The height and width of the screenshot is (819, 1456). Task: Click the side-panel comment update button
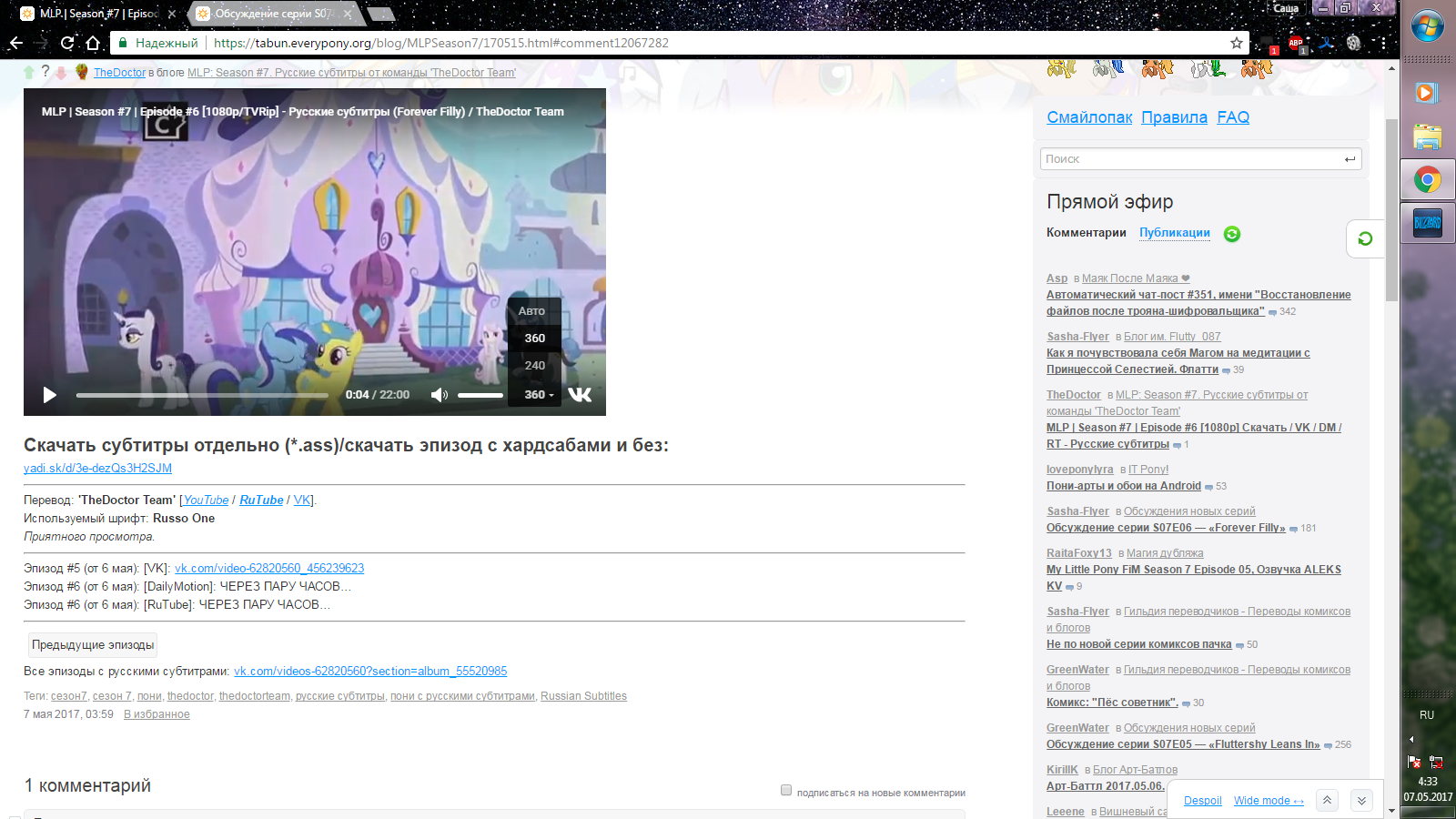click(x=1365, y=238)
